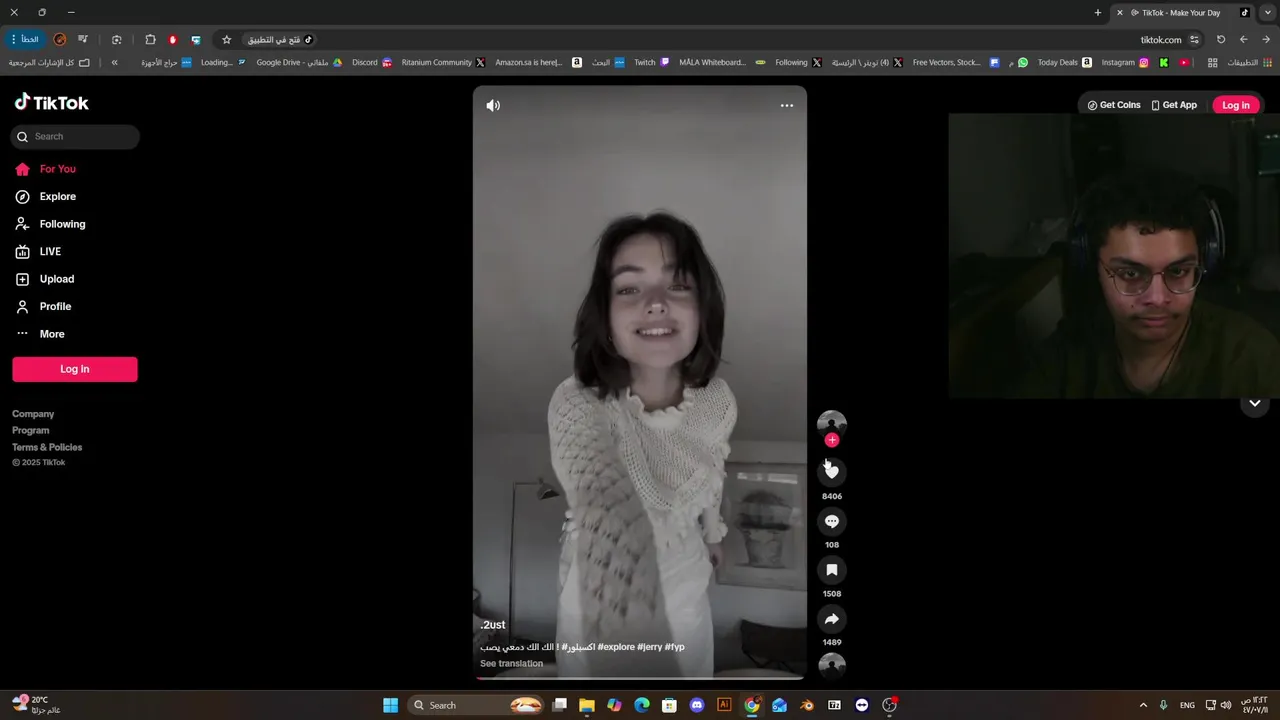This screenshot has height=720, width=1280.
Task: Open the Instagram bookmark
Action: (1125, 62)
